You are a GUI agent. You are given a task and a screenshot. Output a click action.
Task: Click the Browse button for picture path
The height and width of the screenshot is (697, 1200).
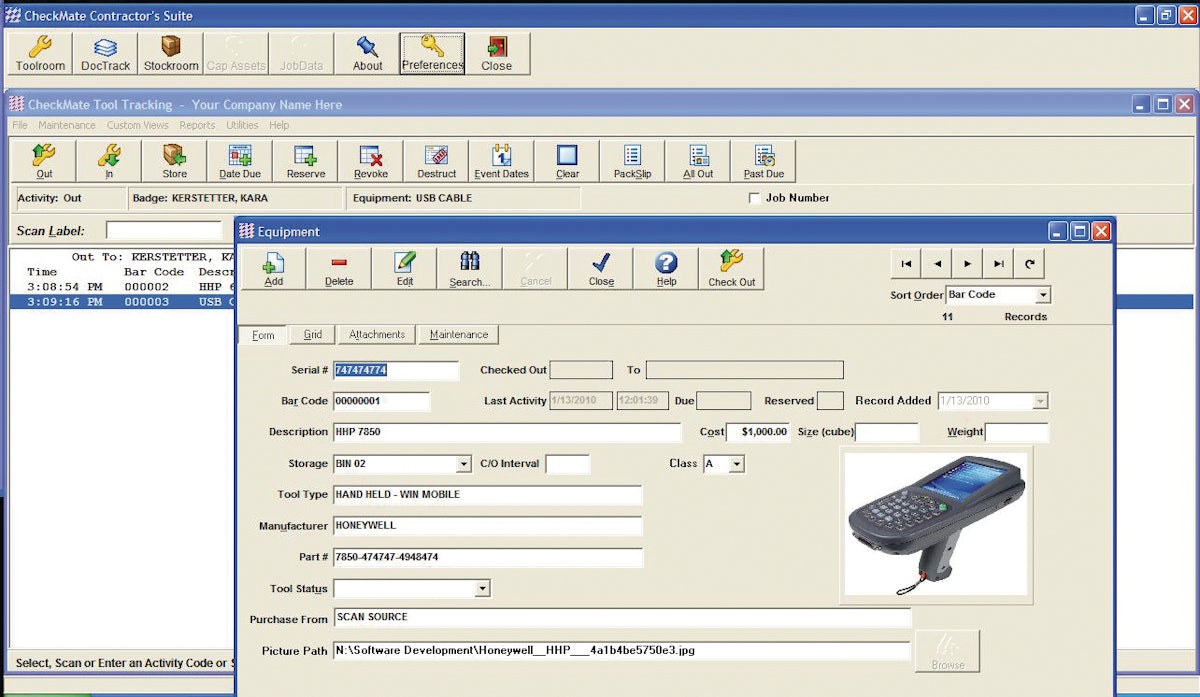(946, 651)
